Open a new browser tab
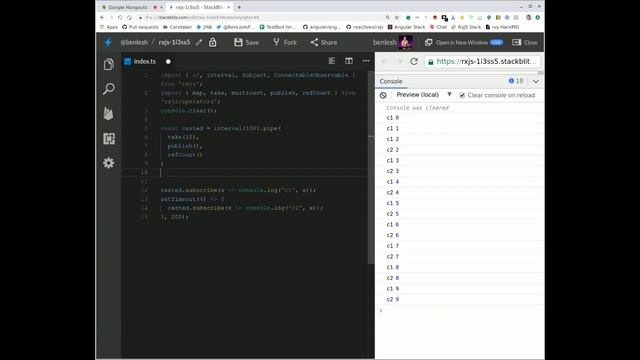The height and width of the screenshot is (360, 640). (239, 7)
